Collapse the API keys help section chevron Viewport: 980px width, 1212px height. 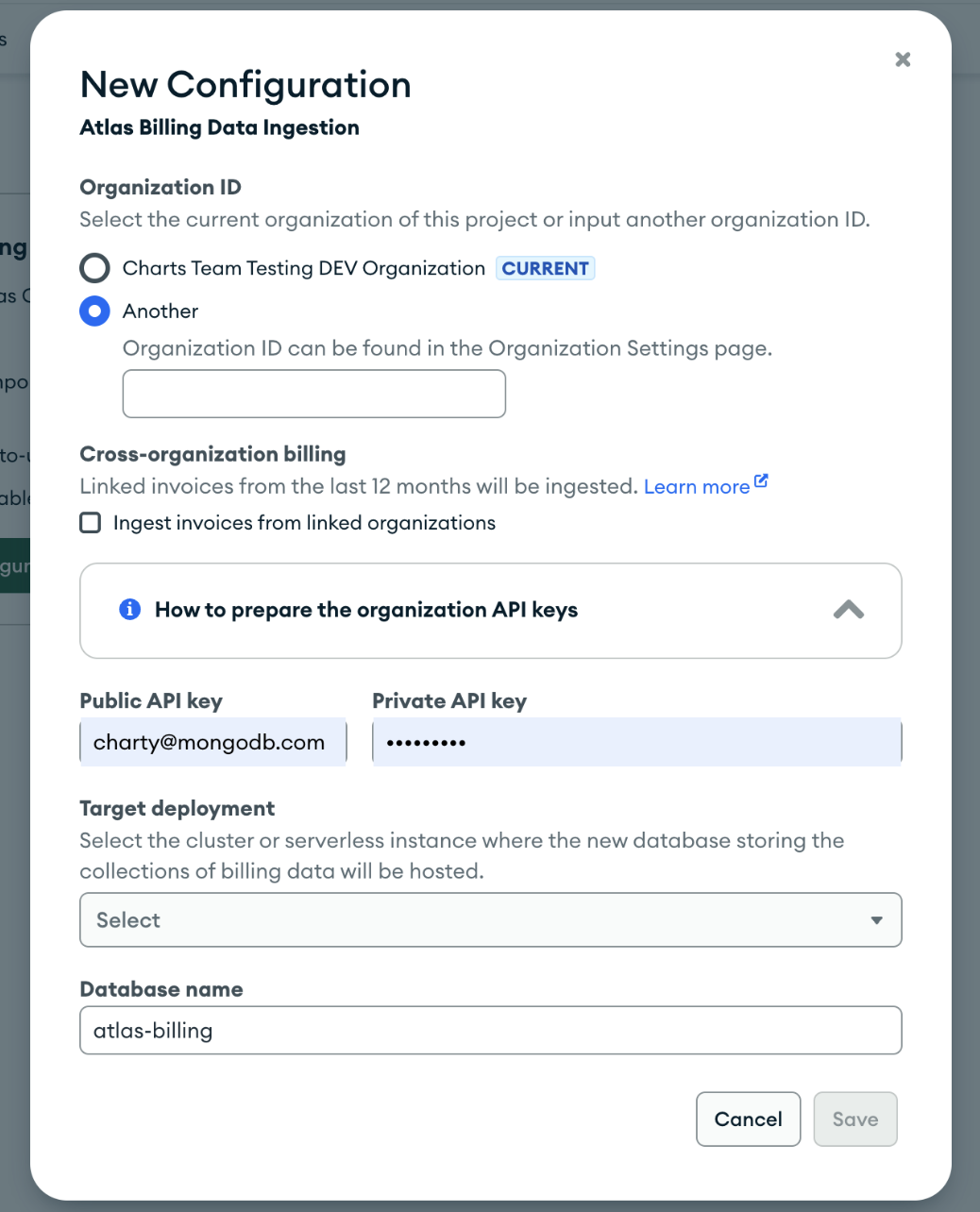tap(849, 610)
